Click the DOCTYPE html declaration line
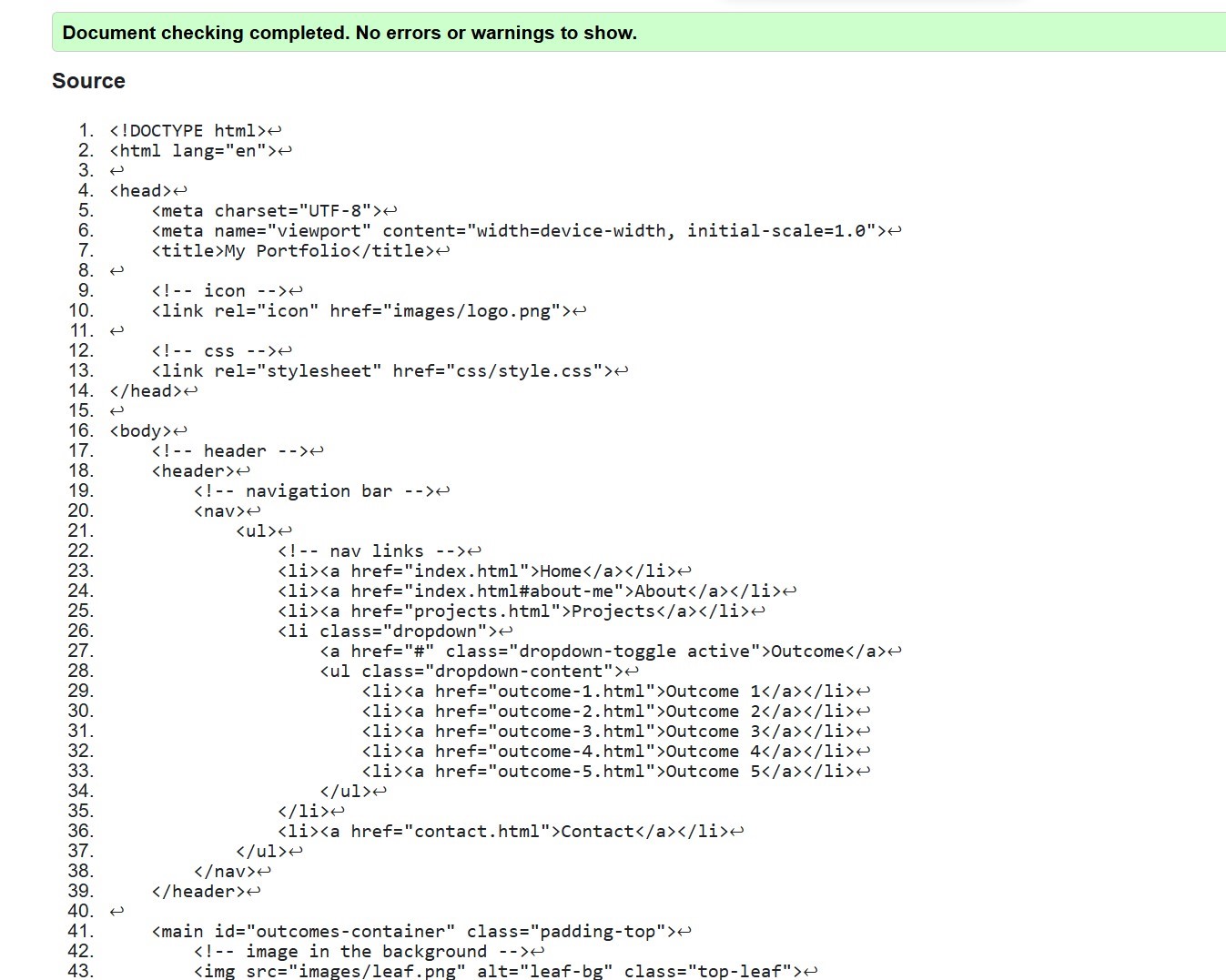This screenshot has height=980, width=1226. (x=187, y=131)
